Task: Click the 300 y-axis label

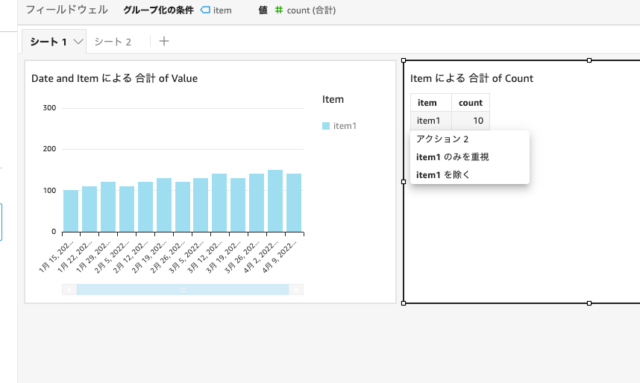Action: (49, 108)
